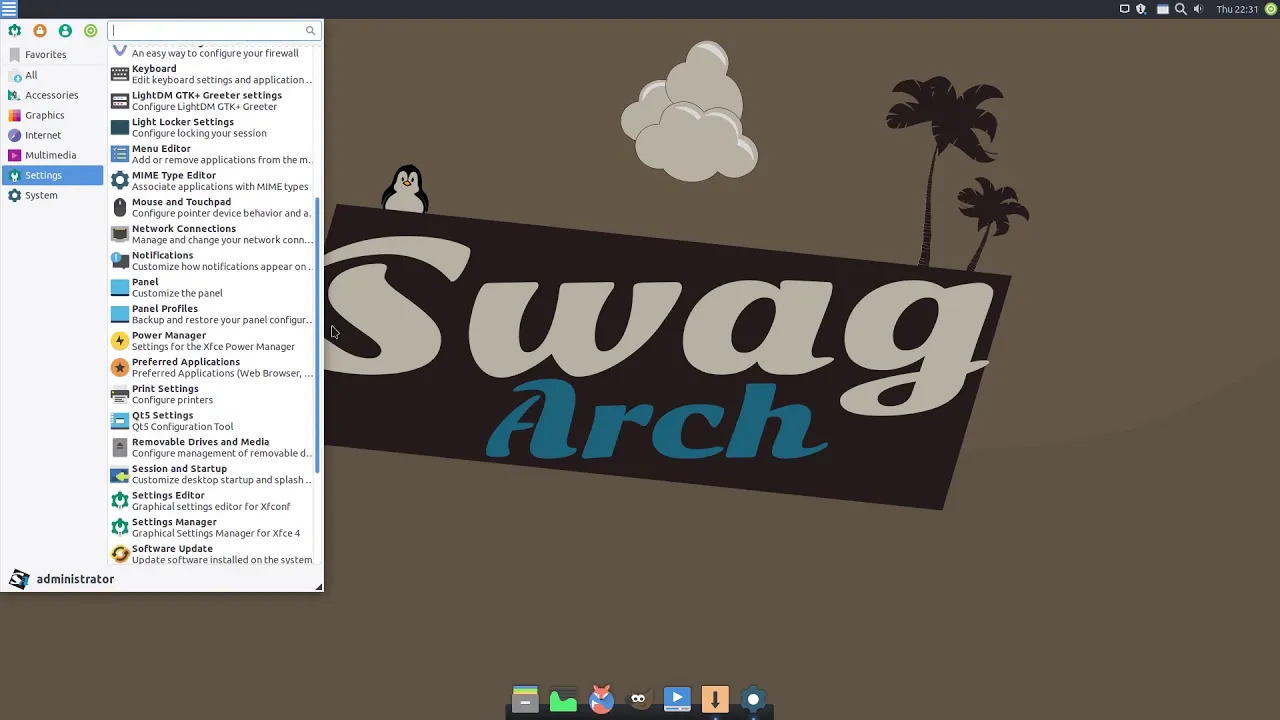Viewport: 1280px width, 720px height.
Task: Open Light Locker Settings
Action: point(211,128)
